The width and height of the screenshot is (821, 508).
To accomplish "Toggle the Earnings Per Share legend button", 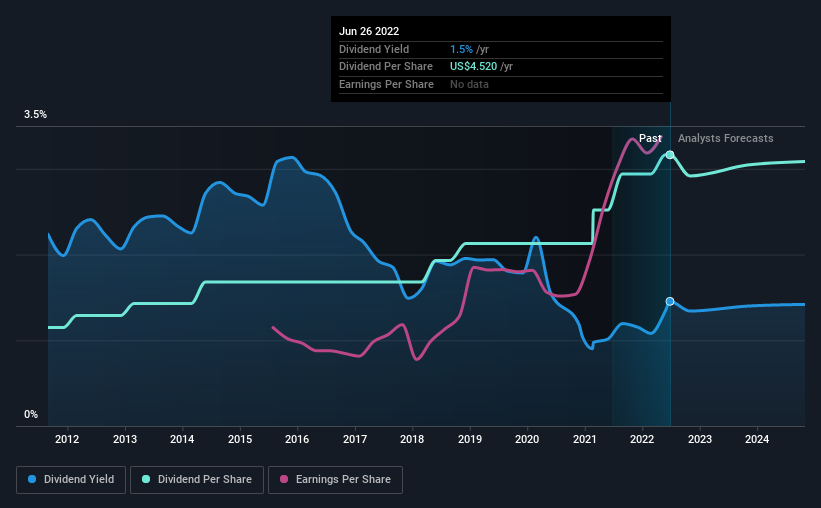I will pyautogui.click(x=335, y=480).
